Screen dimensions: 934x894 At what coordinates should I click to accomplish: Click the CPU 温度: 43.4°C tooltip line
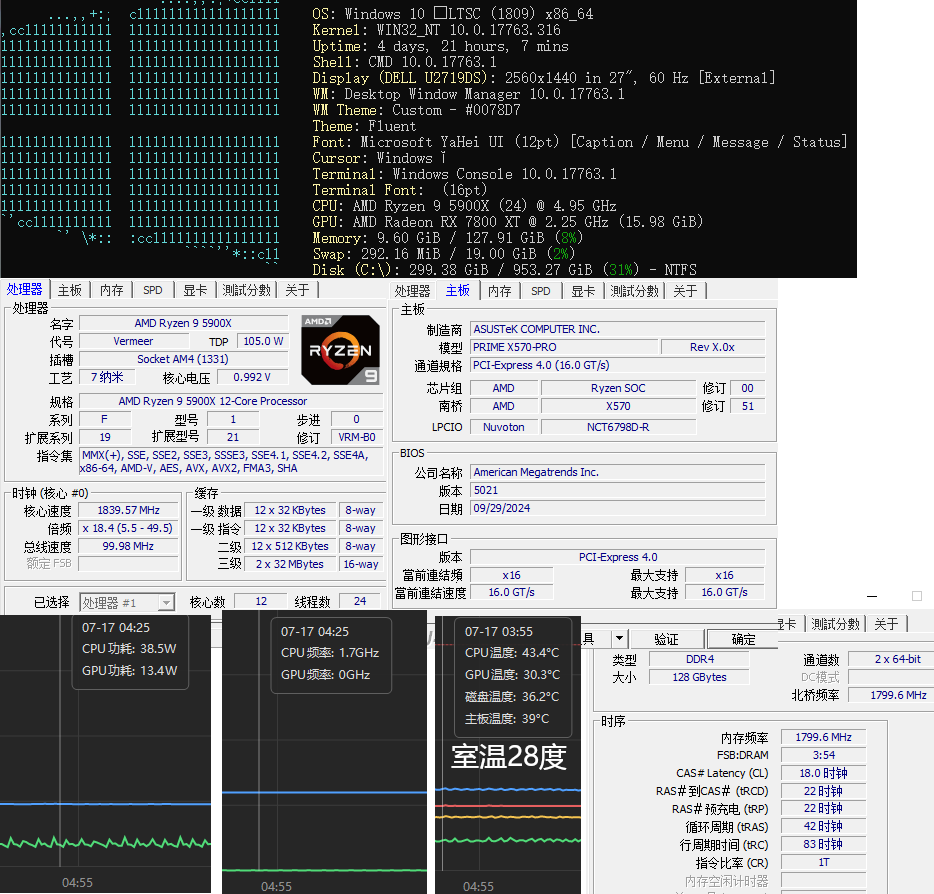click(x=512, y=652)
